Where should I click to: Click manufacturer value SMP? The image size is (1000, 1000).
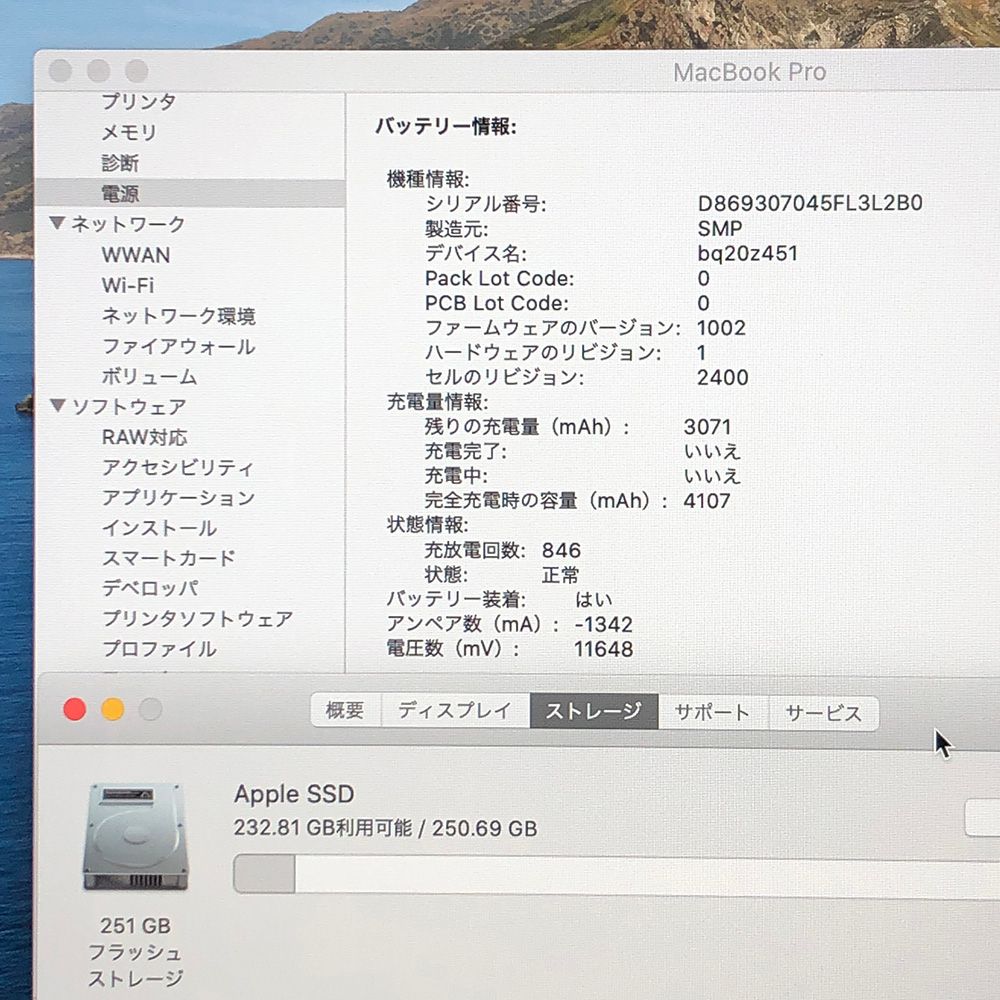720,228
